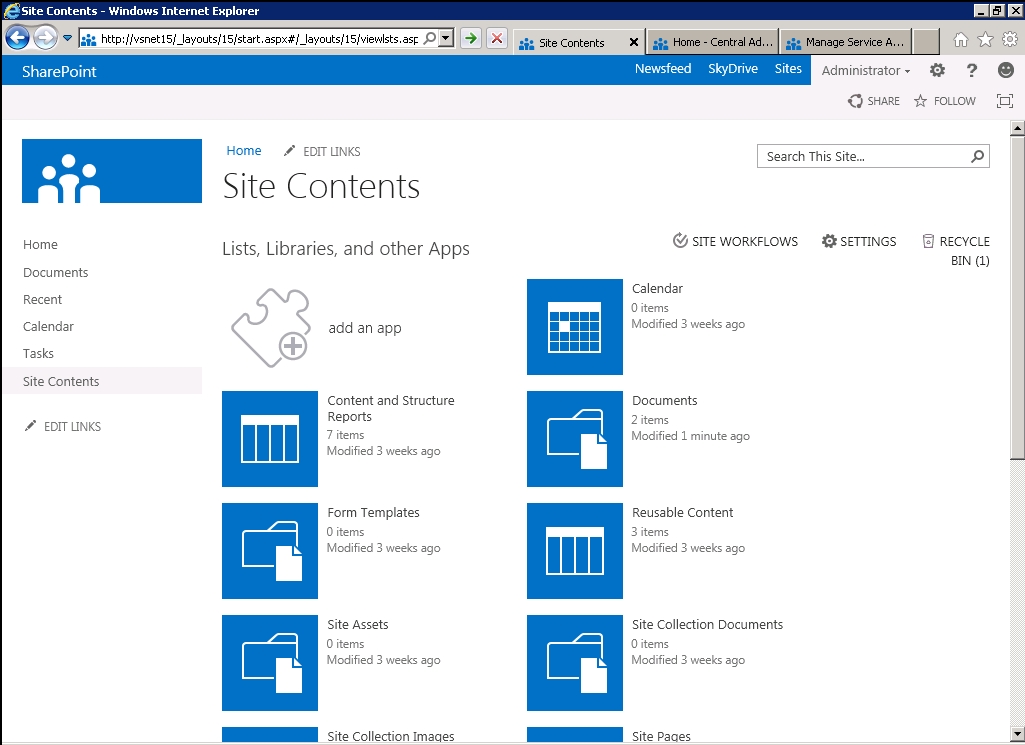Click pencil icon beside top EDIT LINKS
Image resolution: width=1025 pixels, height=745 pixels.
289,151
